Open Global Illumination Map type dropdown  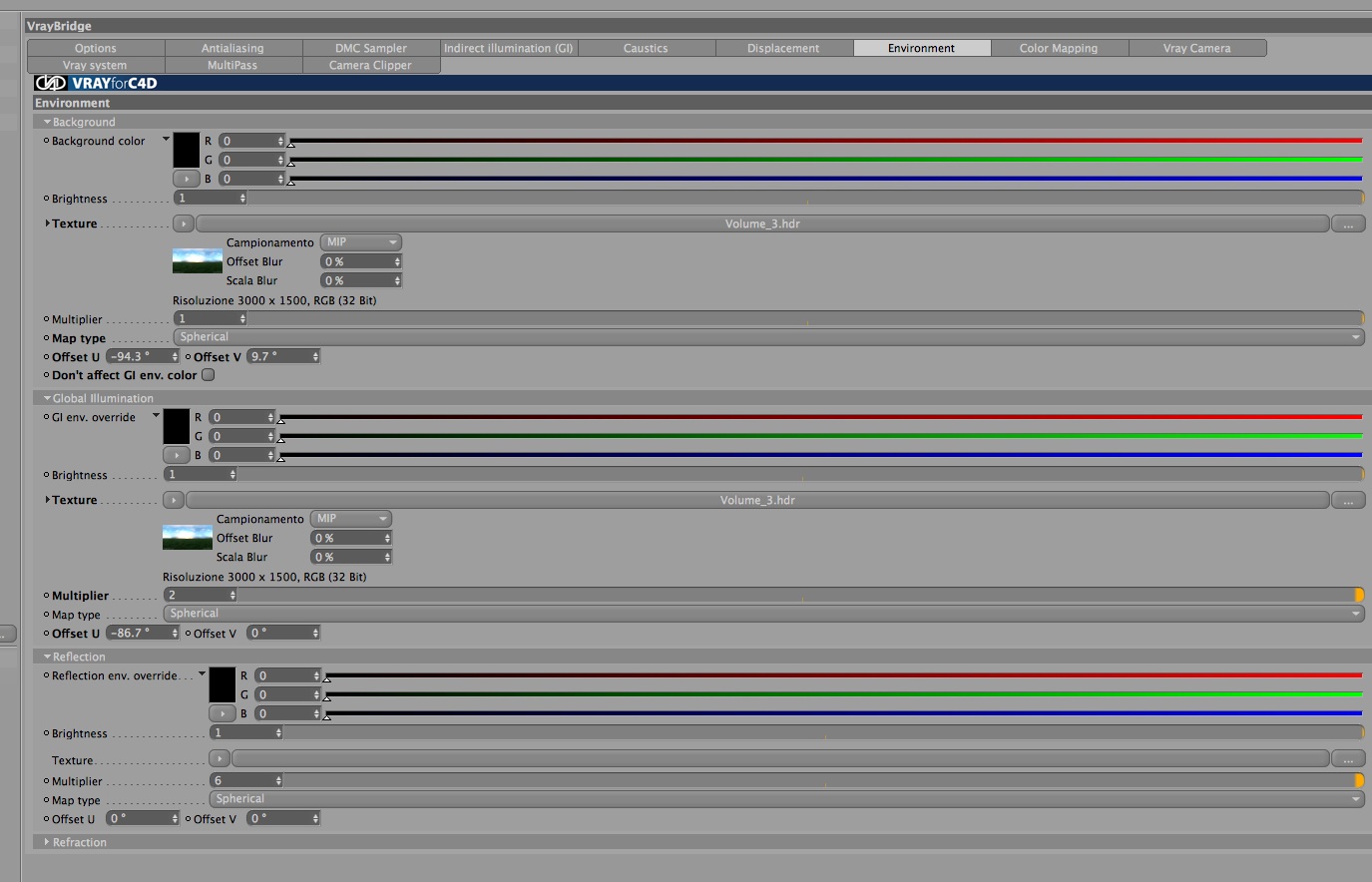click(x=763, y=614)
